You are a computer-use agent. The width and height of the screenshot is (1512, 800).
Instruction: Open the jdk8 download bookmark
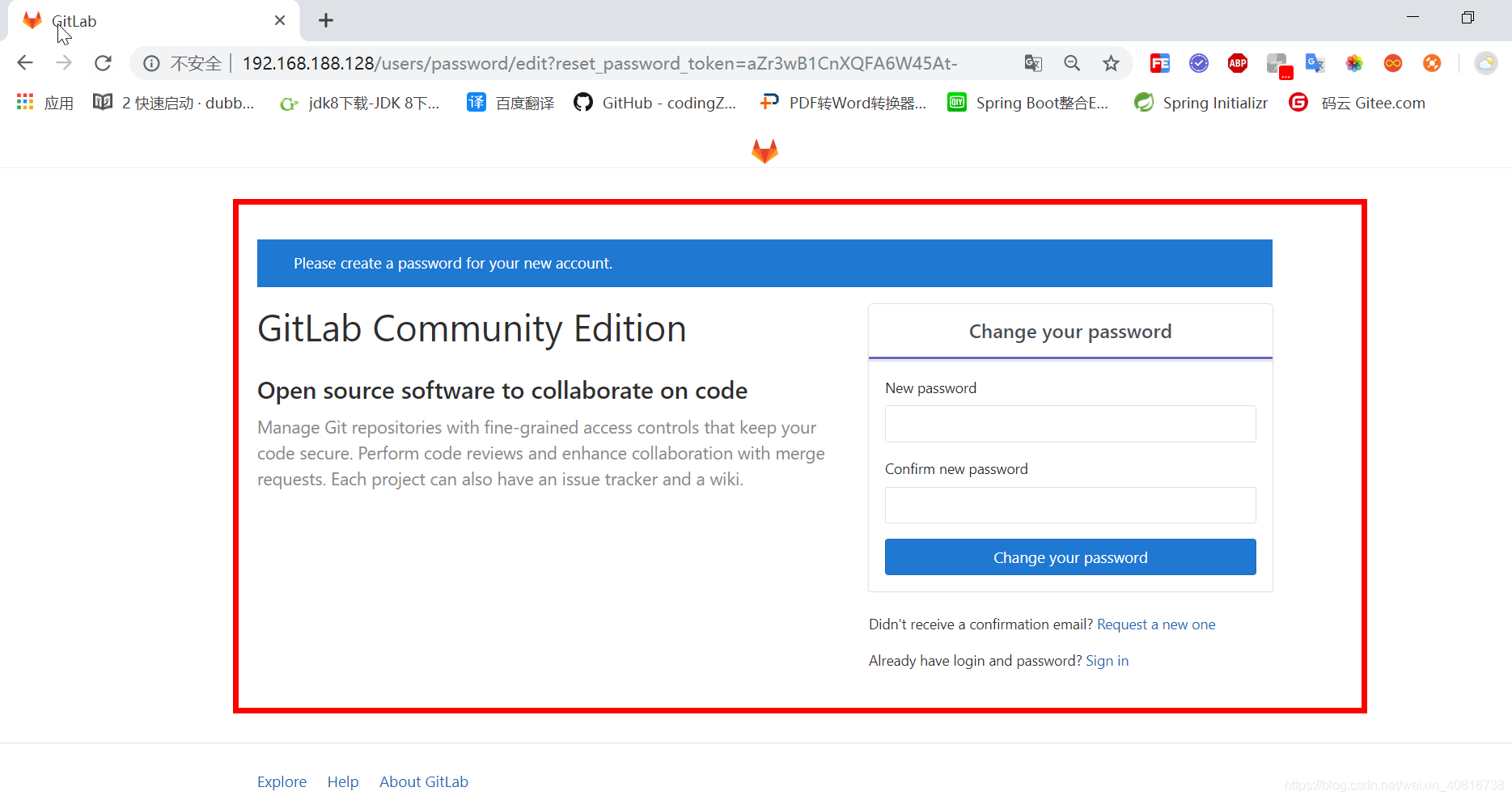tap(360, 103)
